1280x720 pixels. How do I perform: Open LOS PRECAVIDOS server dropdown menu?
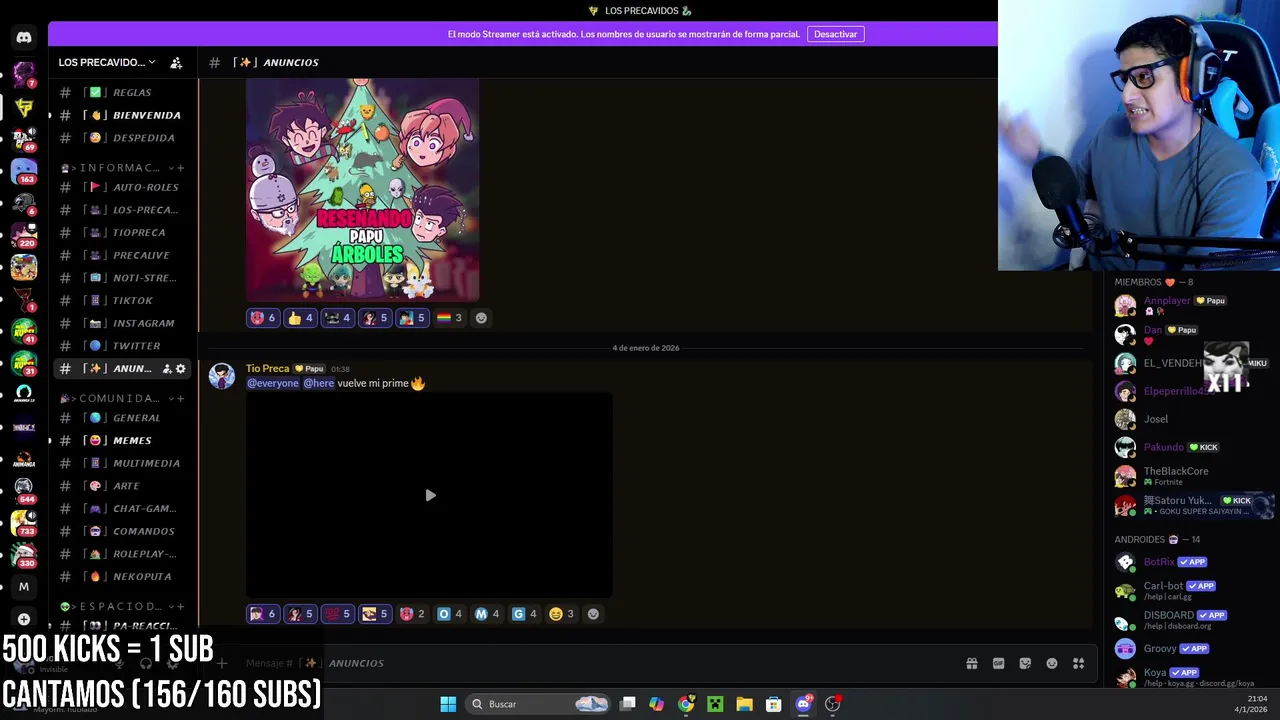(107, 62)
